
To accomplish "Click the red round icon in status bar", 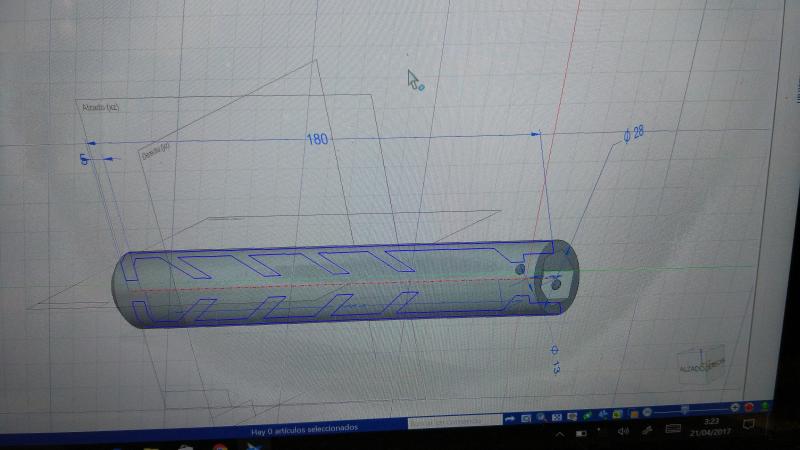I will tap(749, 407).
